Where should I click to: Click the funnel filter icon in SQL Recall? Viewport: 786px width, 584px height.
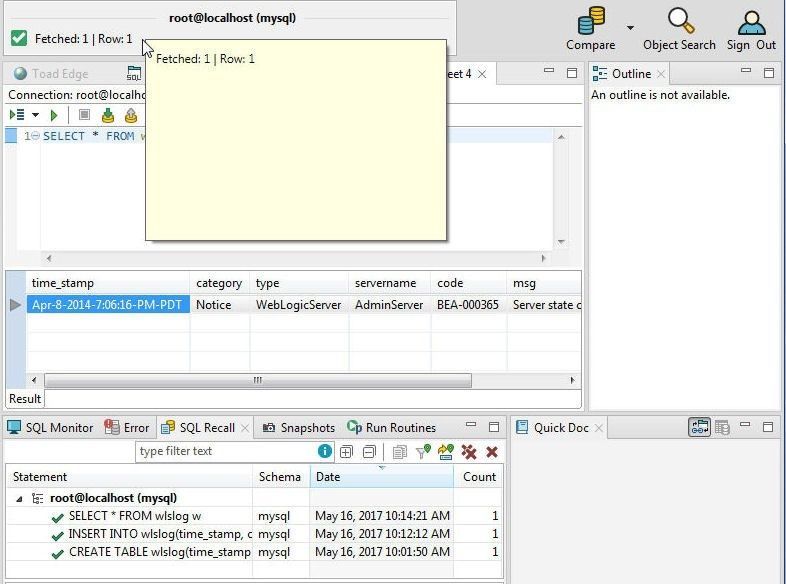(423, 452)
